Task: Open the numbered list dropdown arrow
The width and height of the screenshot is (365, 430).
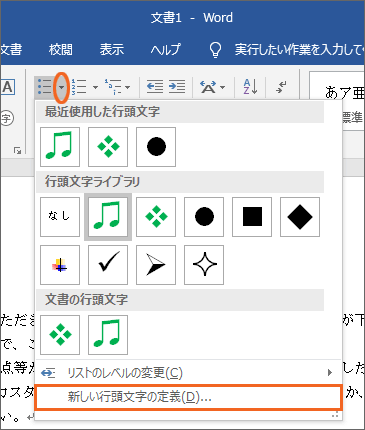Action: point(96,87)
